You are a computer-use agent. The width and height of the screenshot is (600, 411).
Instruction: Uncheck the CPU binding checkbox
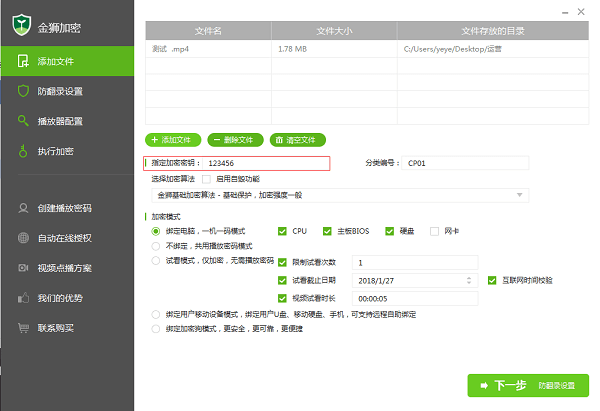[x=282, y=231]
